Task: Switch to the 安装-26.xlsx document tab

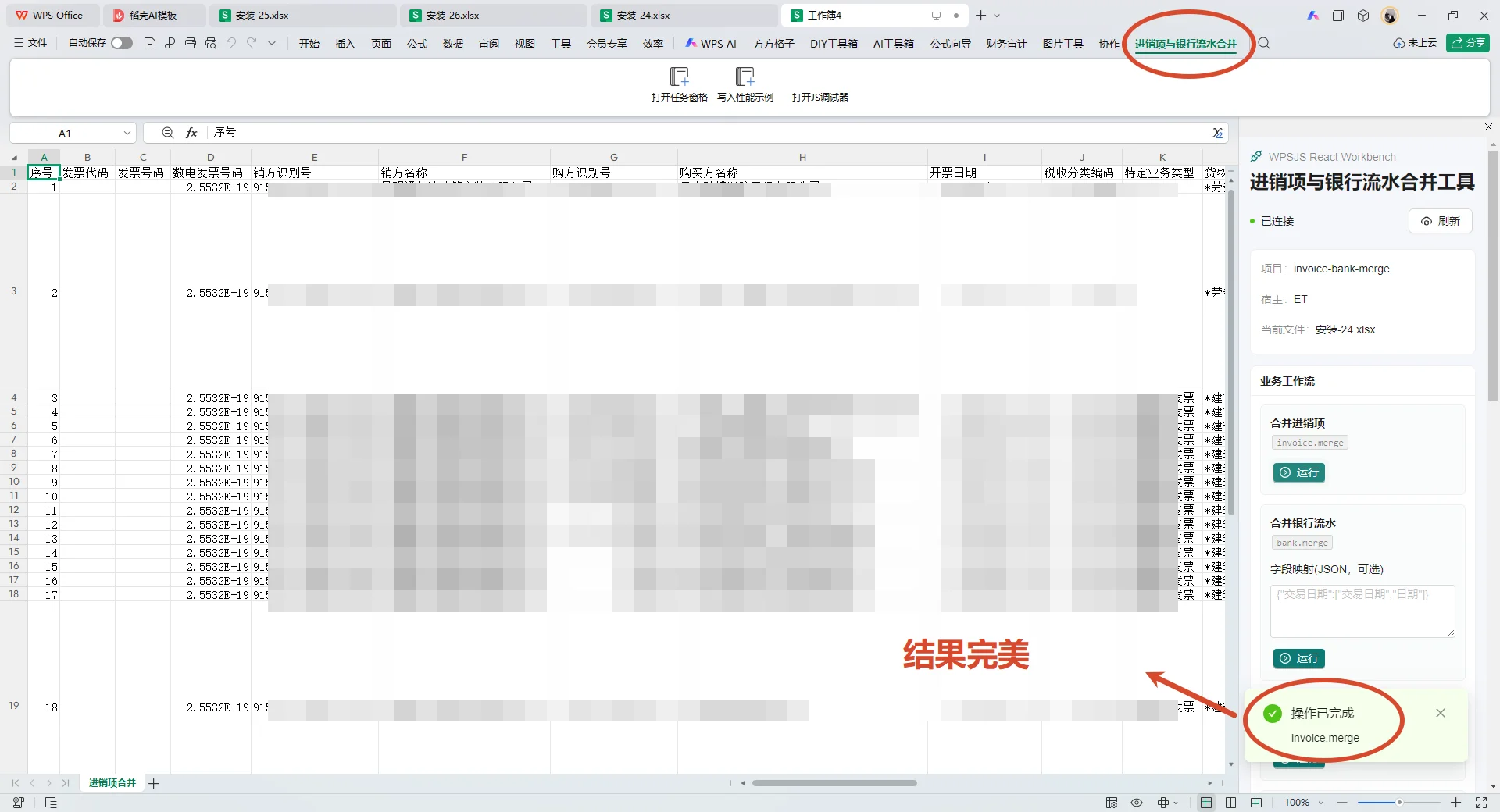Action: click(495, 16)
